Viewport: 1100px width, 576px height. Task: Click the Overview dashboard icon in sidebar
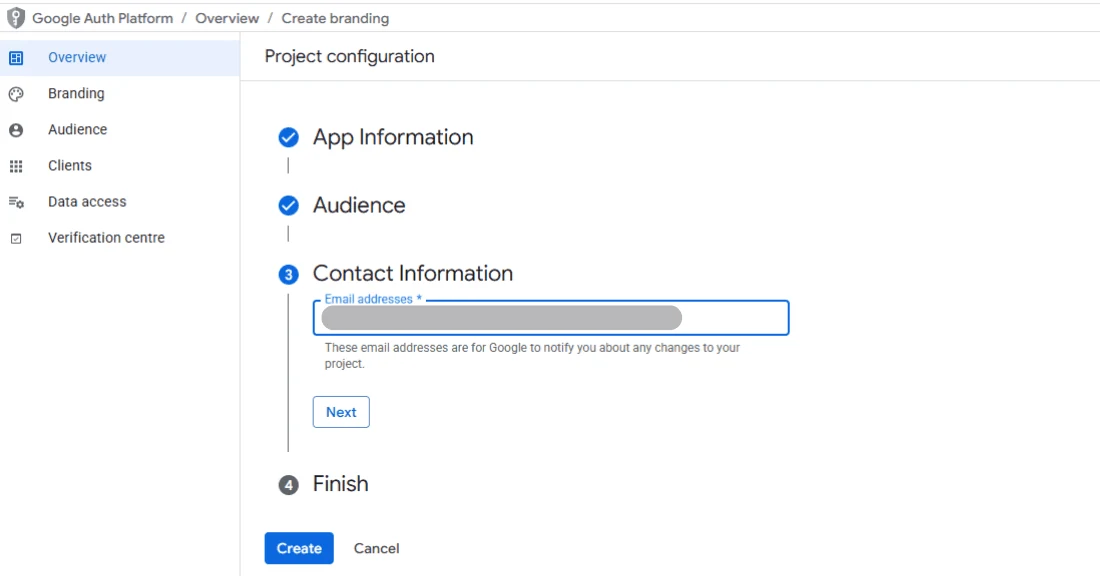pos(16,58)
